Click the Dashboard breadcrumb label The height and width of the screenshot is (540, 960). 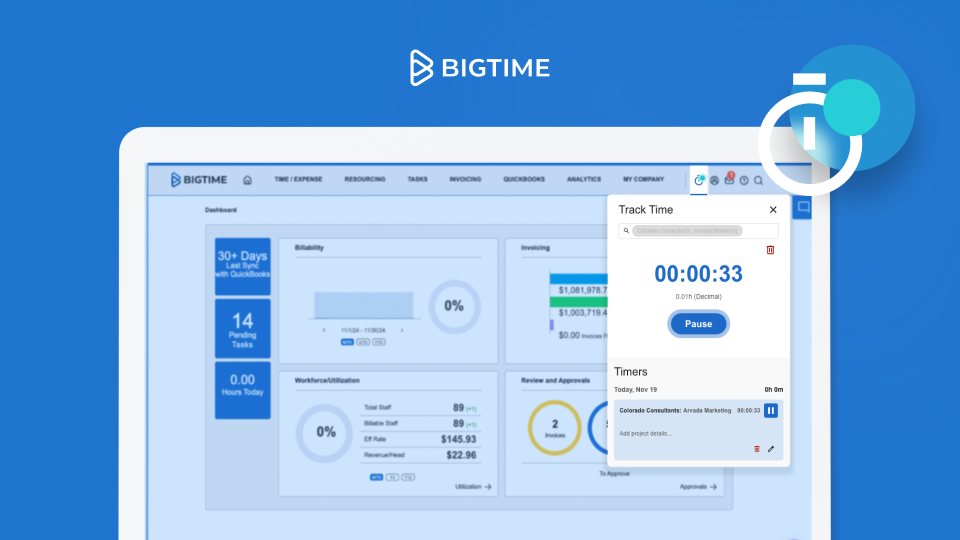(220, 210)
